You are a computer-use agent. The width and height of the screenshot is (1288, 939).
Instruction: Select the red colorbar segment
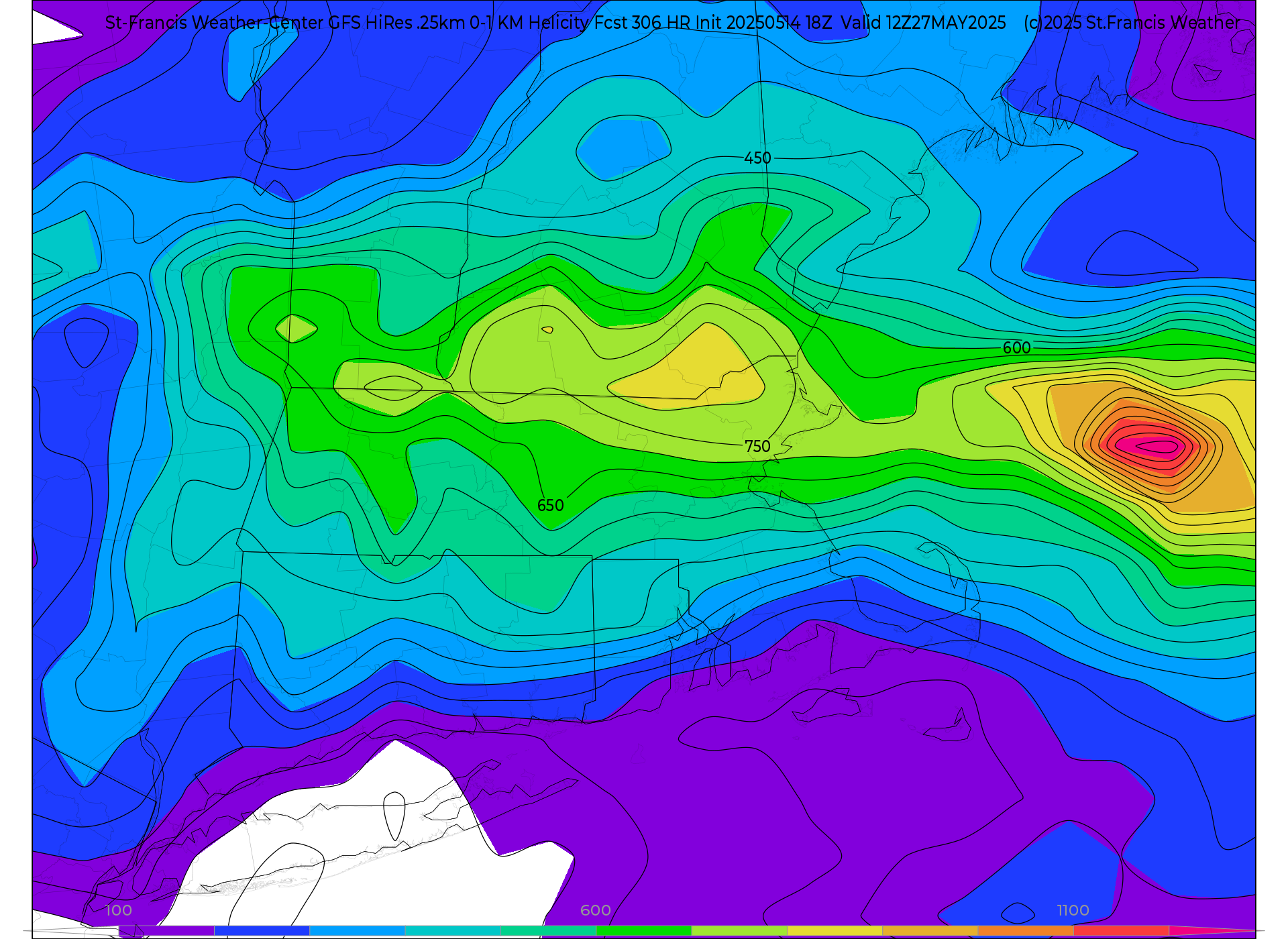1121,931
